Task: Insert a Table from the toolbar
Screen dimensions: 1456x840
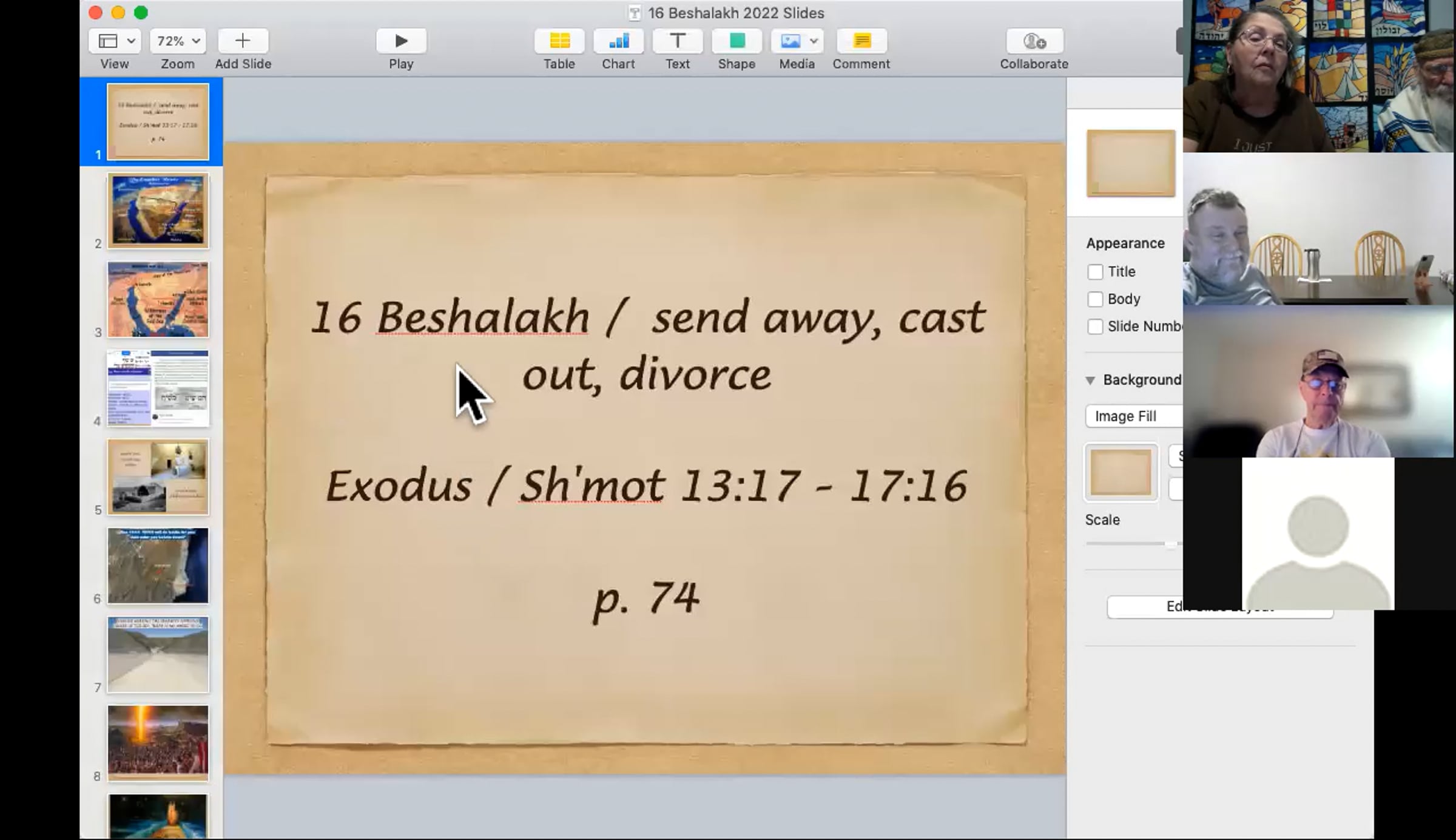Action: tap(559, 41)
